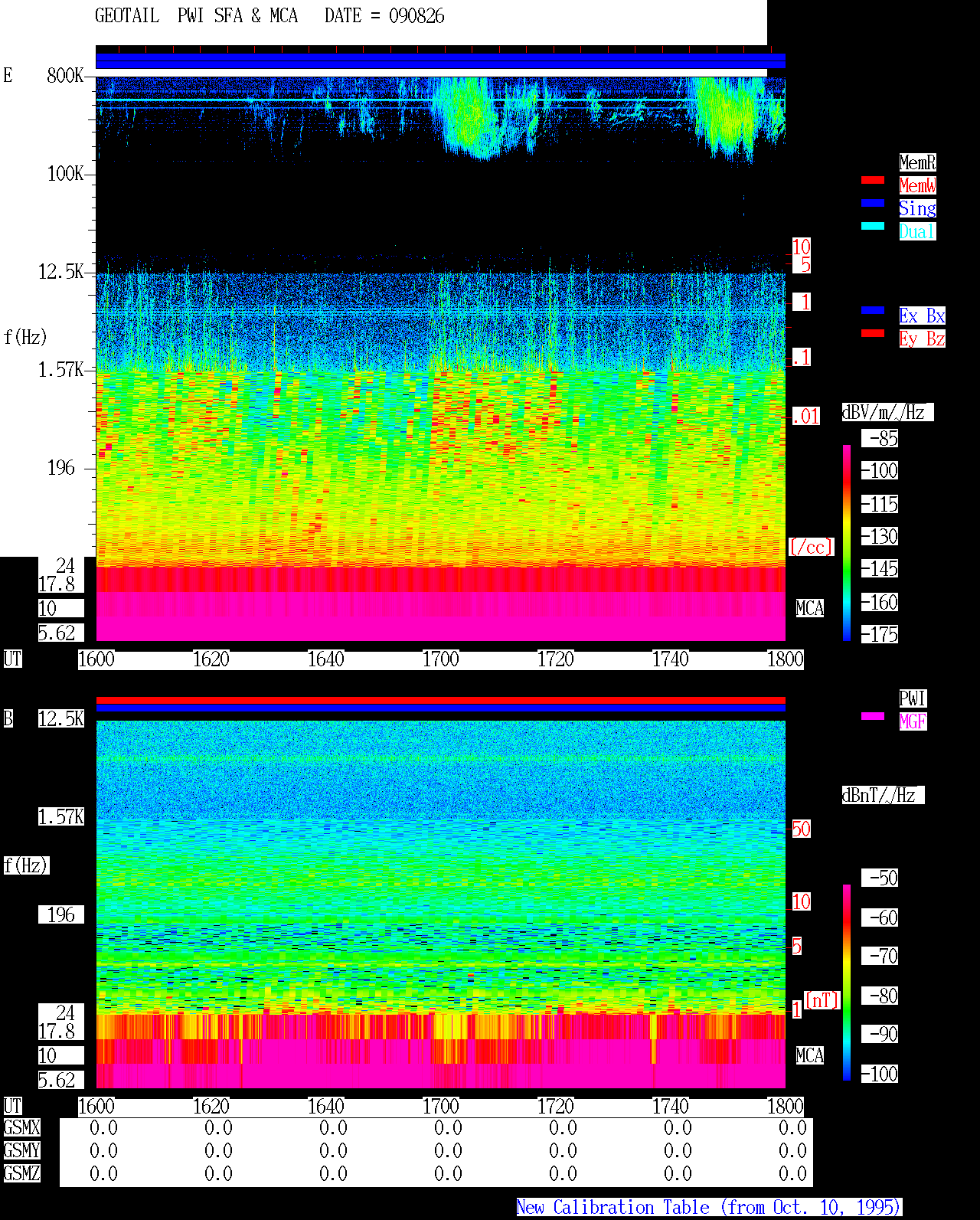Click the blue status bar above E spectrogram
Screen dimensions: 980x1220
[x=440, y=61]
